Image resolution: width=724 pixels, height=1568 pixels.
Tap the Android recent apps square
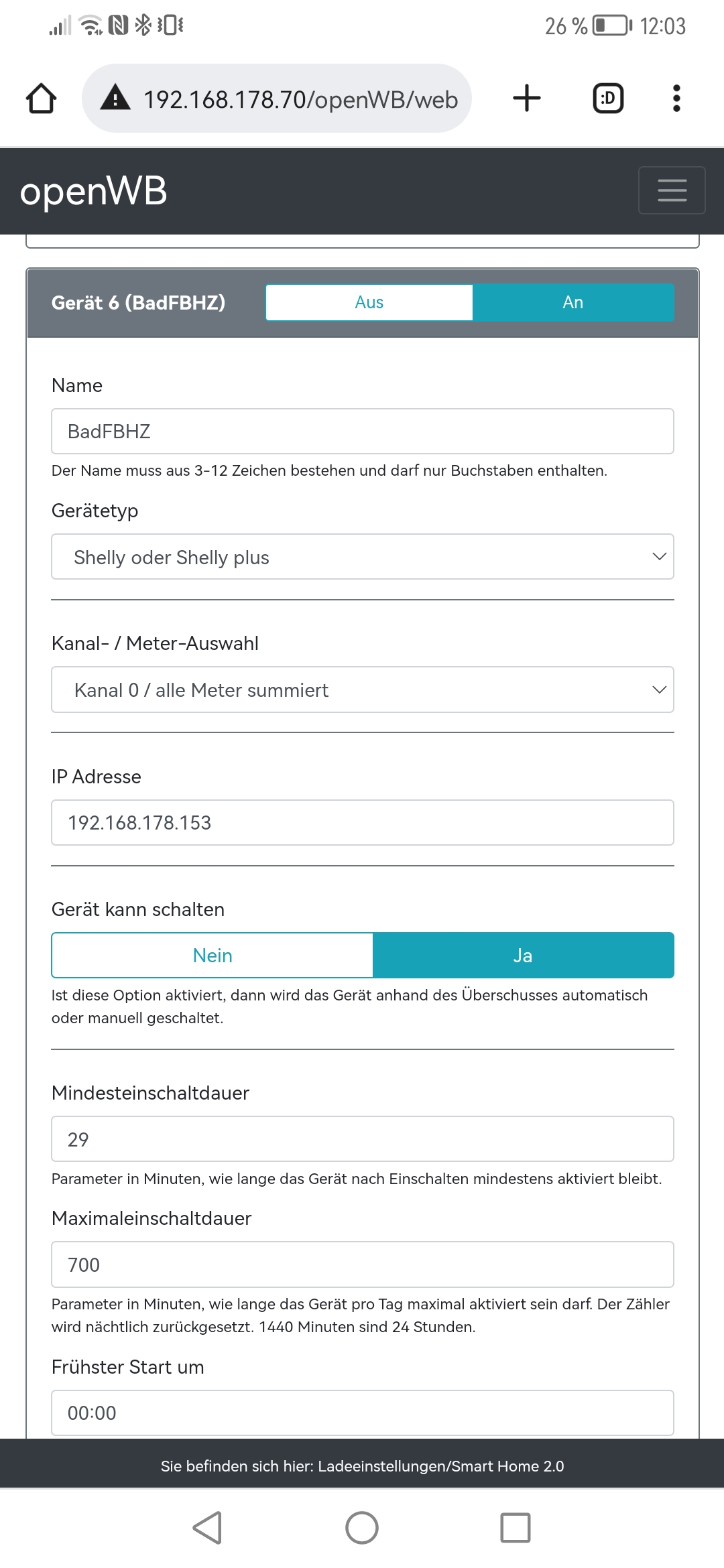(x=515, y=1528)
